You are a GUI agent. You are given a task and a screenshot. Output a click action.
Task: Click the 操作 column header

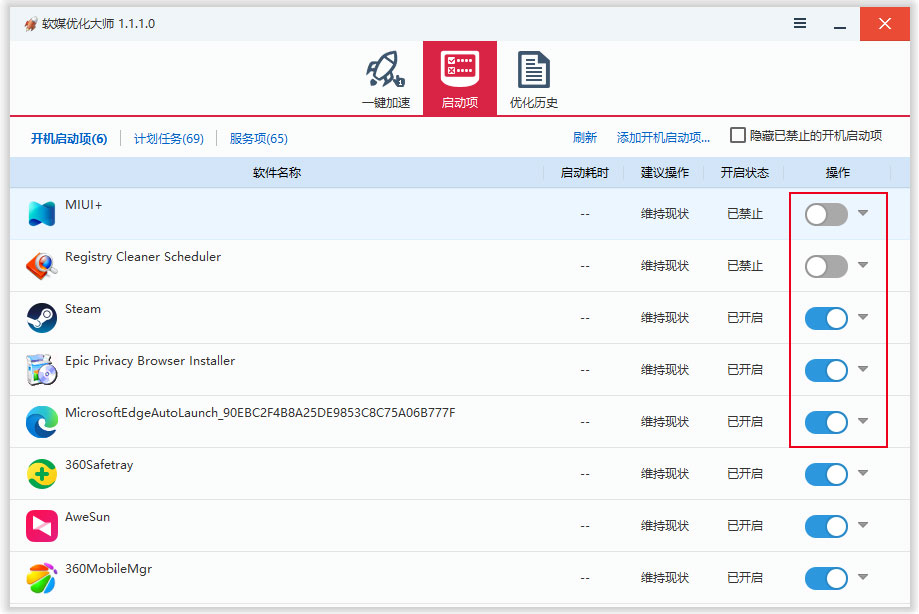pyautogui.click(x=838, y=172)
